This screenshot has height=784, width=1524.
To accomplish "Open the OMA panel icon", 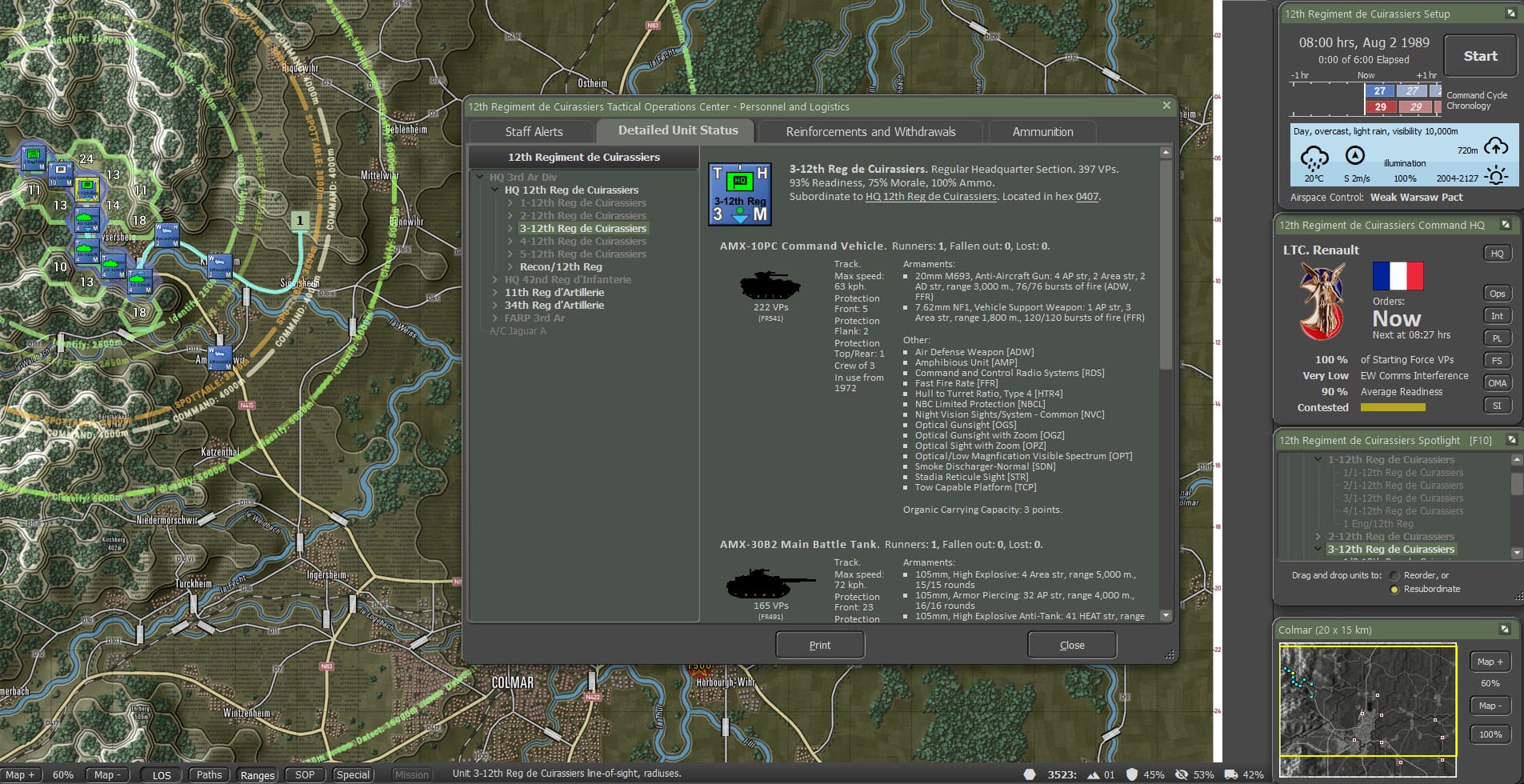I will [1497, 383].
